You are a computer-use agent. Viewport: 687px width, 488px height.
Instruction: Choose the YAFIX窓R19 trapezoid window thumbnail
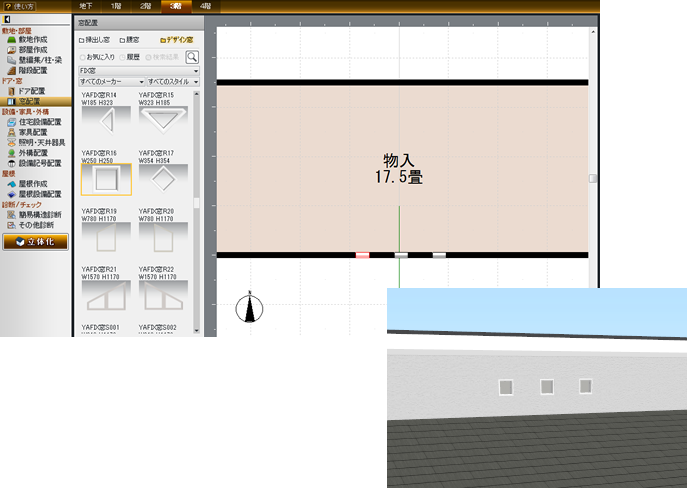[x=106, y=237]
